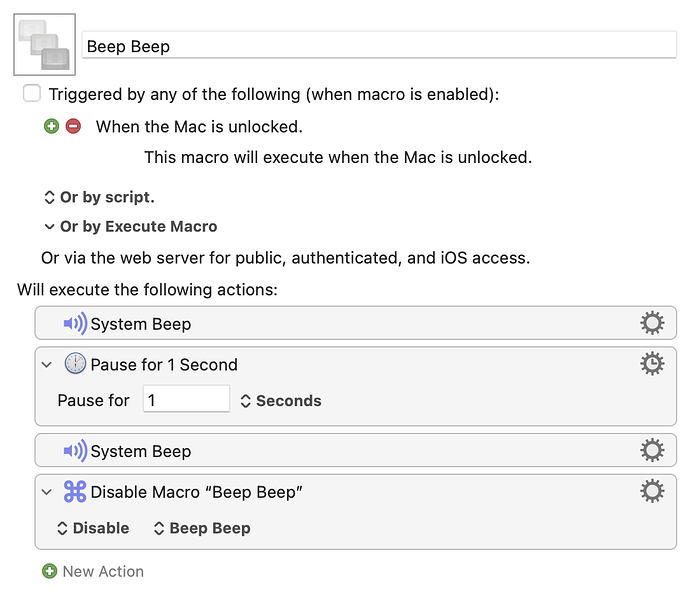The image size is (690, 591).
Task: Open the Disable option dropdown
Action: click(93, 528)
